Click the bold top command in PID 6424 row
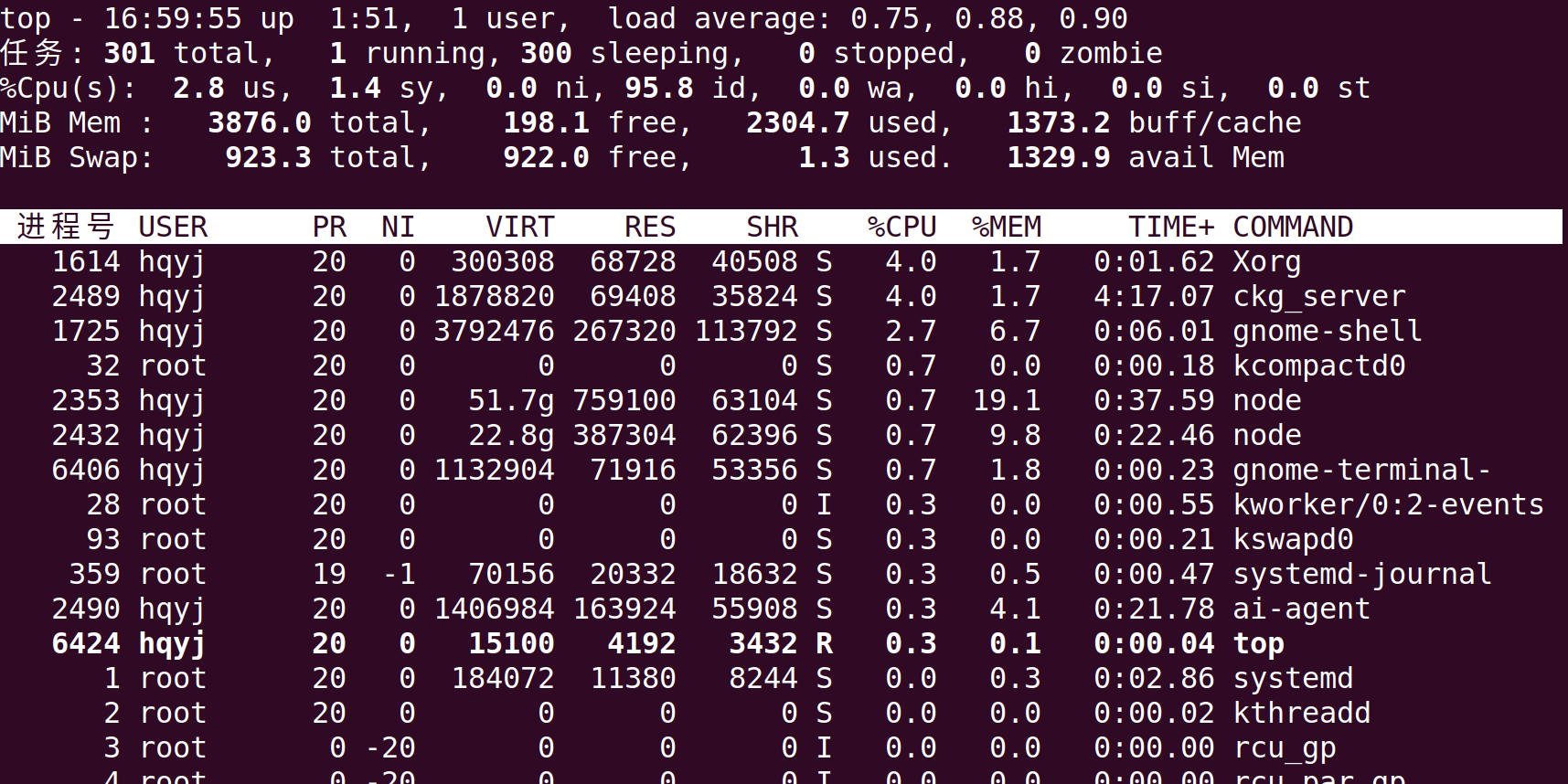This screenshot has width=1568, height=784. coord(1258,643)
